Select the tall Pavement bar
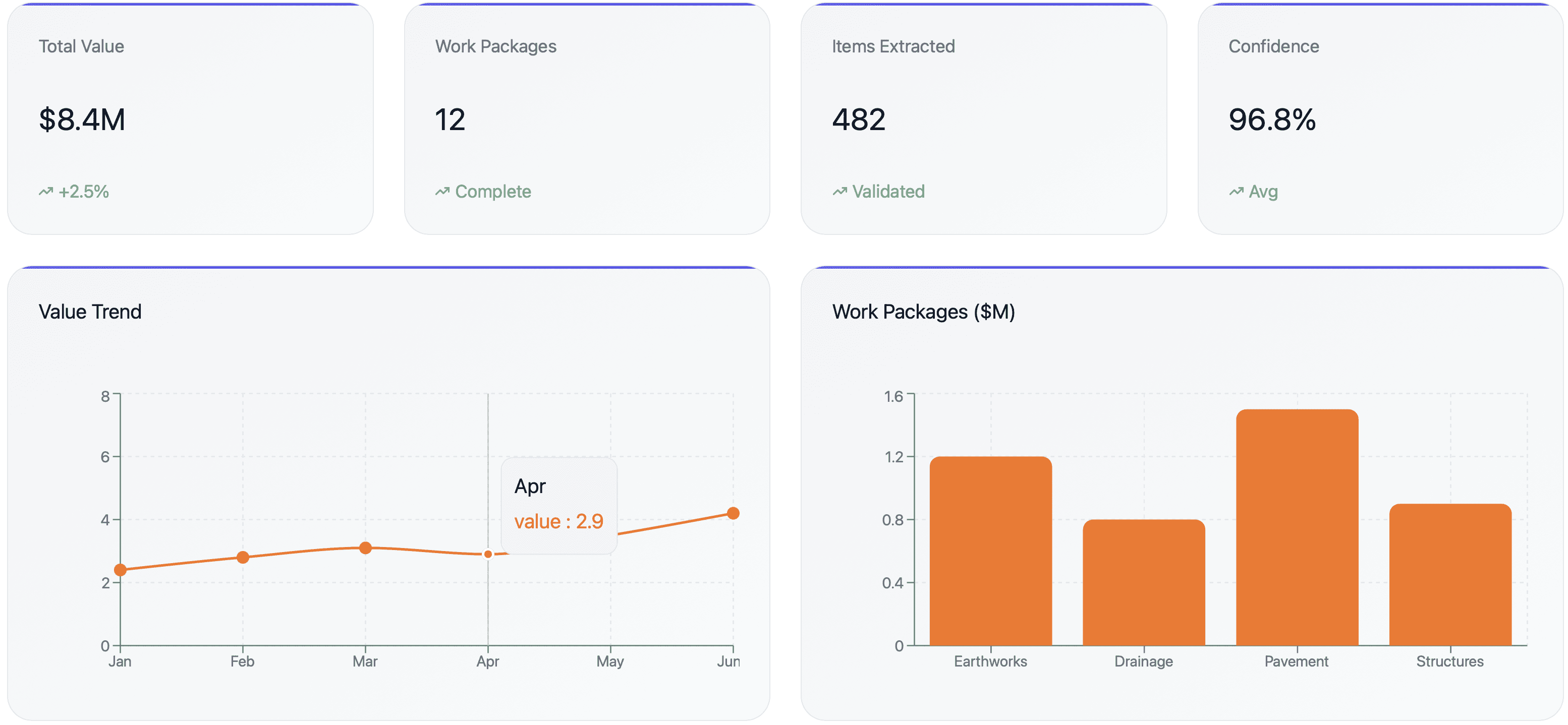The height and width of the screenshot is (725, 1568). pyautogui.click(x=1297, y=527)
